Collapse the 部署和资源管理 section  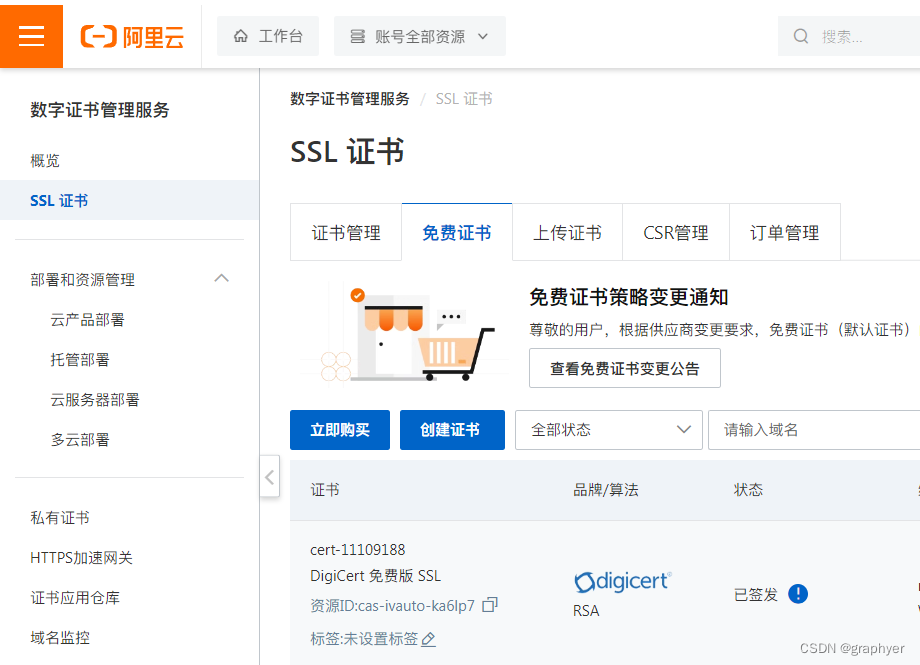[x=221, y=279]
